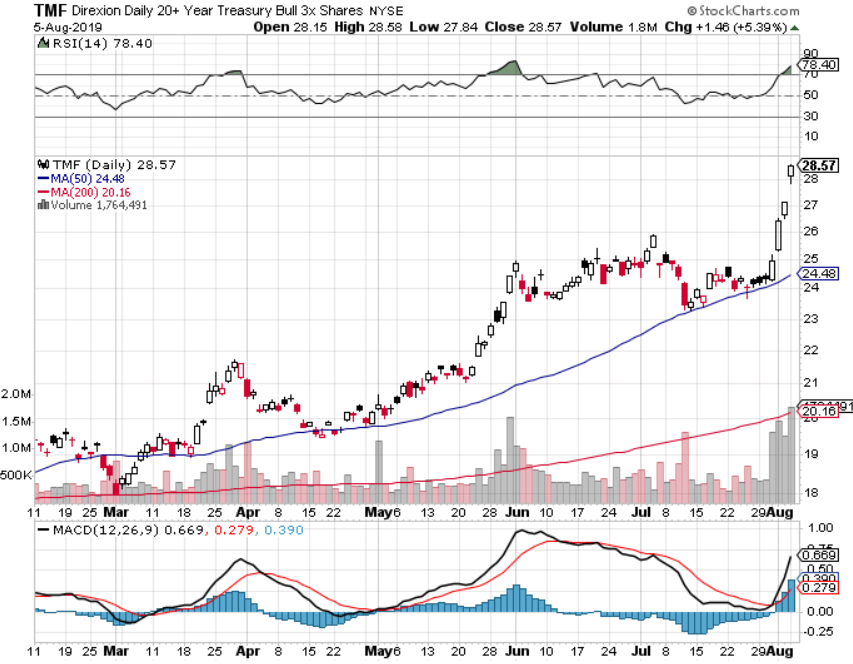This screenshot has width=853, height=664.
Task: Click the TMF (Daily) 28.57 legend label
Action: point(114,165)
